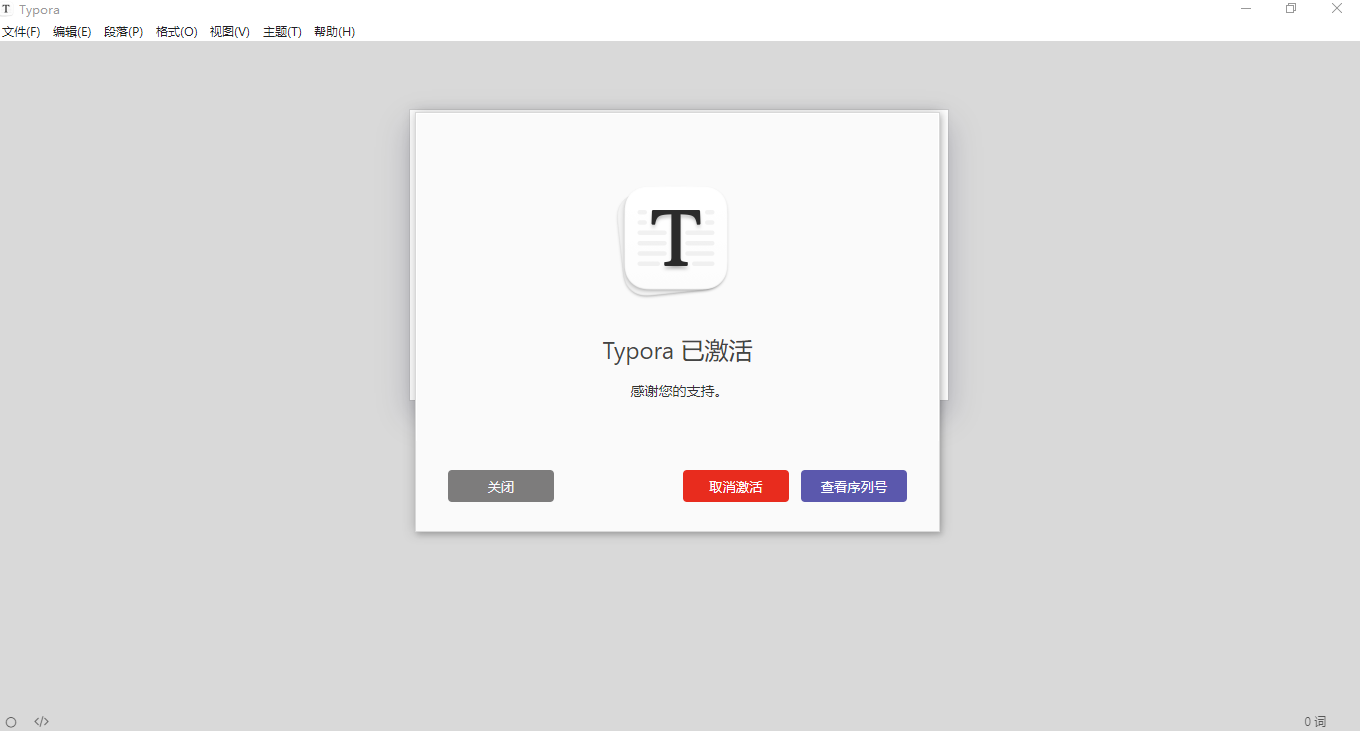
Task: Click the 0 词 word count
Action: tap(1315, 721)
